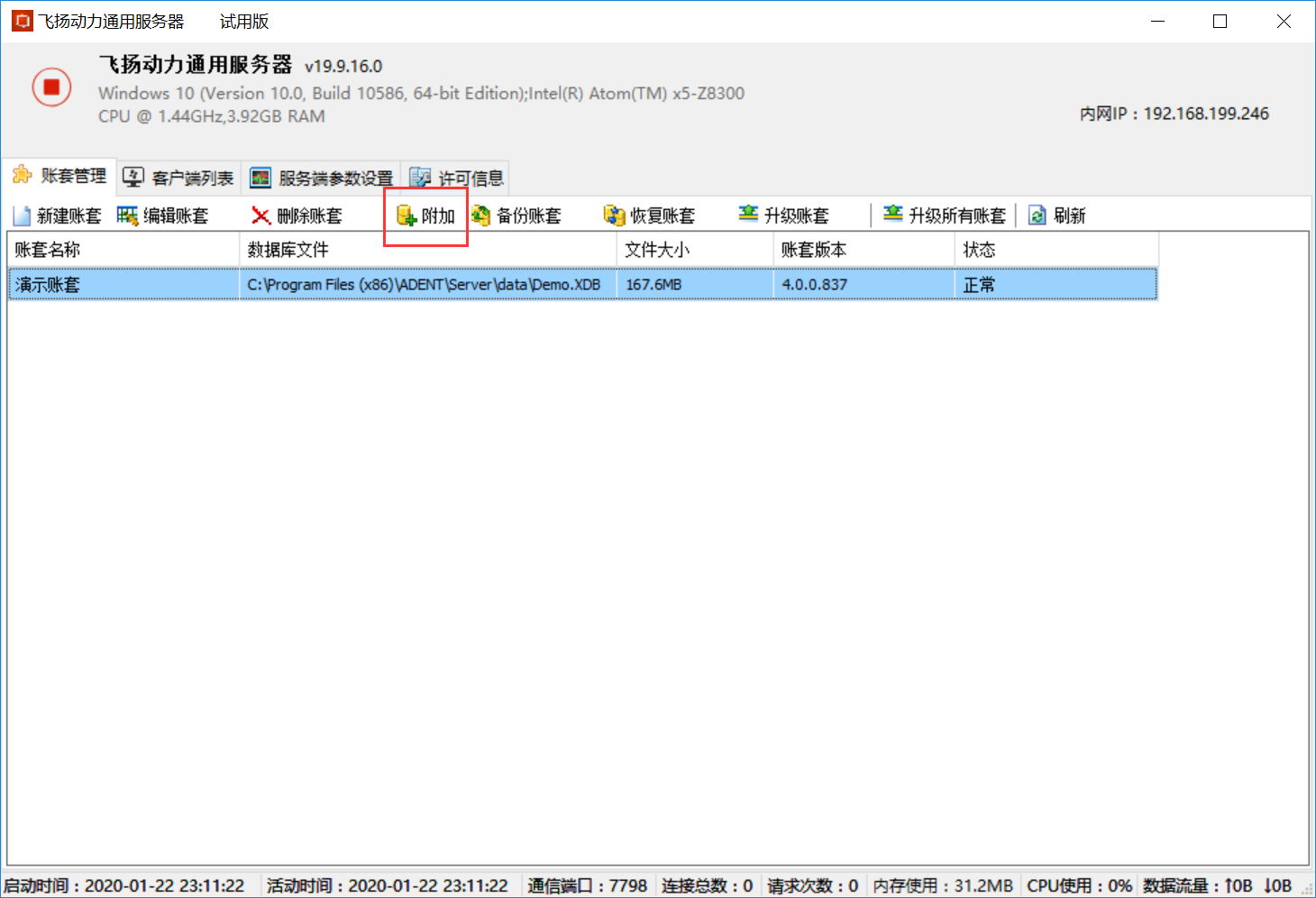Stop the server with the red stop icon

[x=51, y=87]
